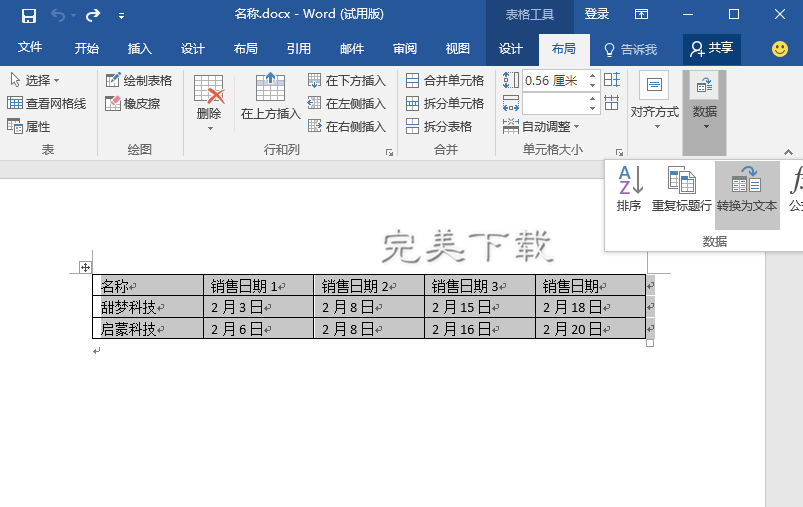Click 转换为文本 convert to text
Screen dimensions: 803x507
point(747,195)
